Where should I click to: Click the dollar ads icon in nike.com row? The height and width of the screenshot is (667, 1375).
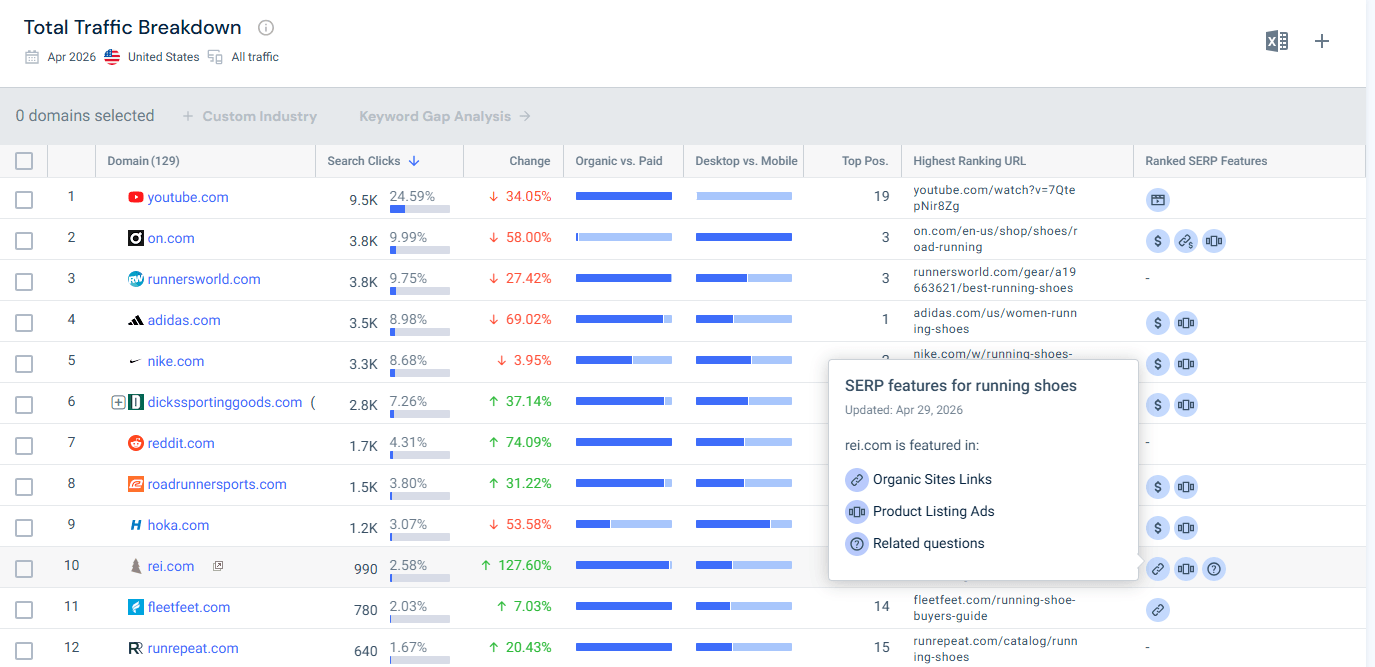click(x=1158, y=364)
